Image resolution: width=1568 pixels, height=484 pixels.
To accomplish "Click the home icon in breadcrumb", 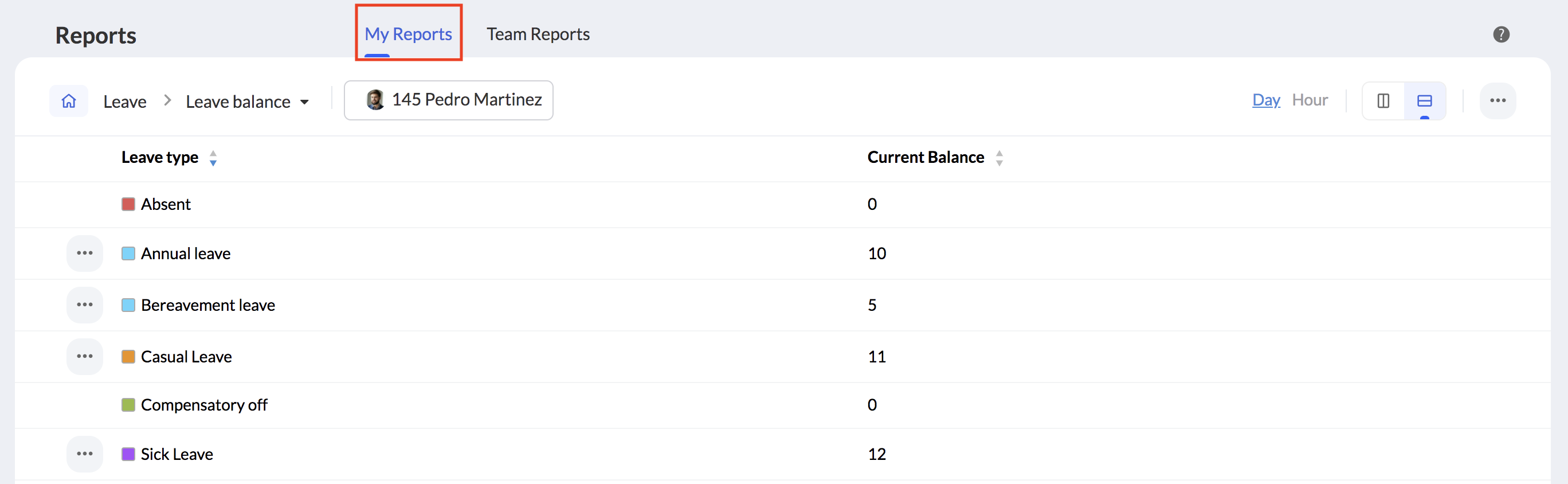I will click(x=69, y=101).
